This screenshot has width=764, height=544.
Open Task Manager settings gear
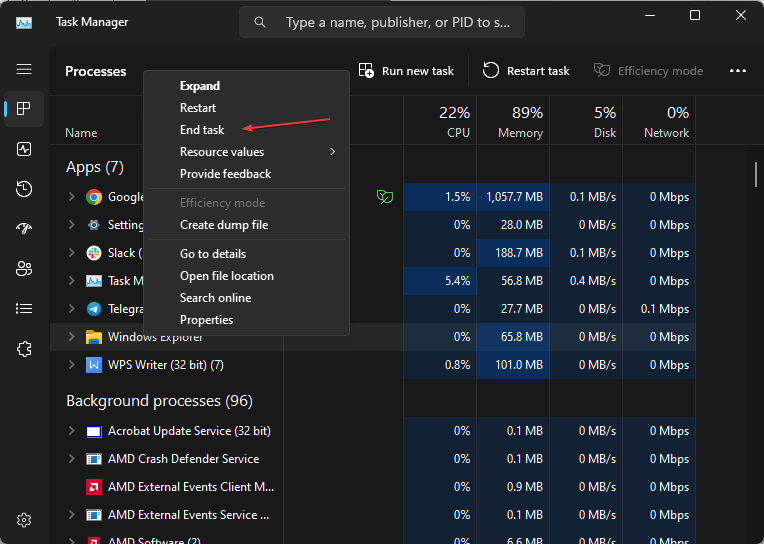24,520
